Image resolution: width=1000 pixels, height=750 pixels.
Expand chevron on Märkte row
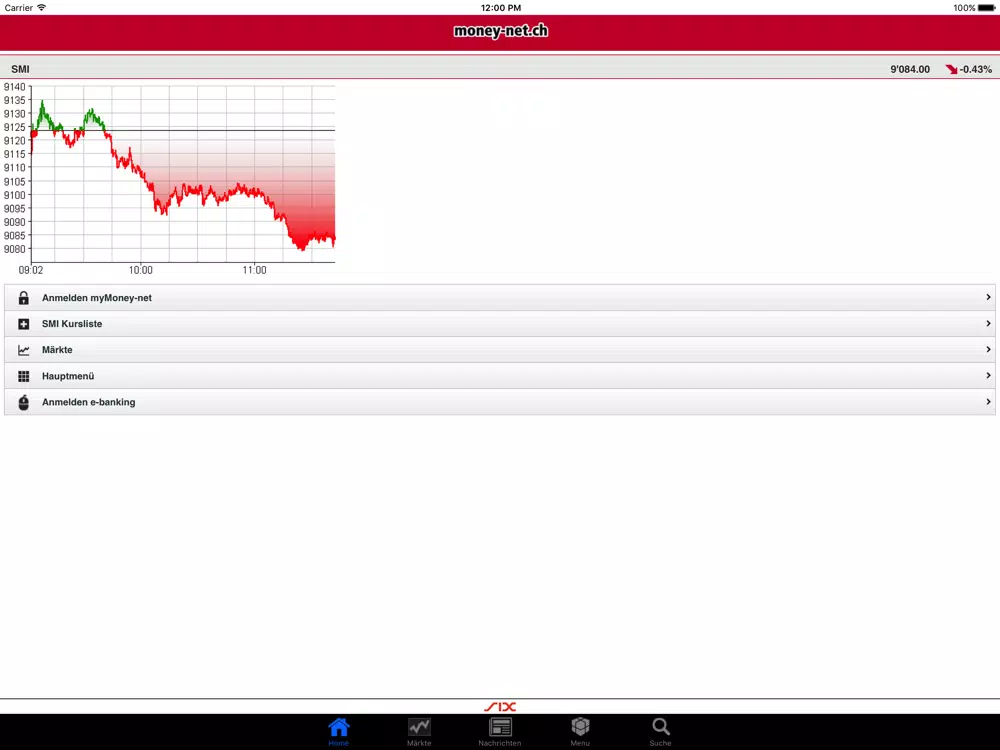click(x=988, y=349)
